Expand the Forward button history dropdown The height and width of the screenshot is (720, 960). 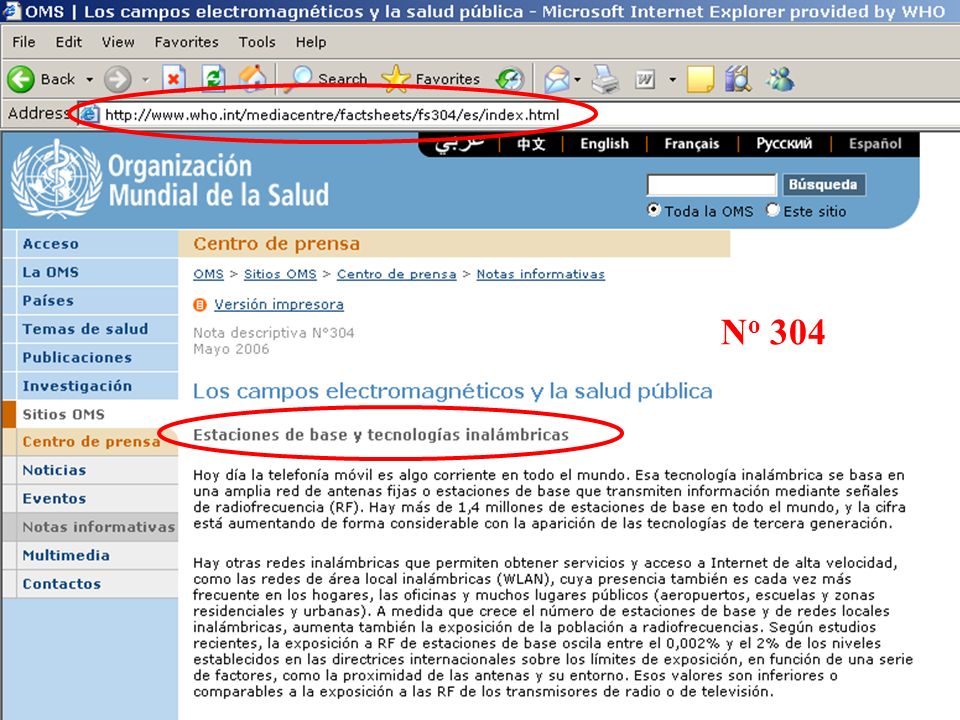click(x=145, y=79)
